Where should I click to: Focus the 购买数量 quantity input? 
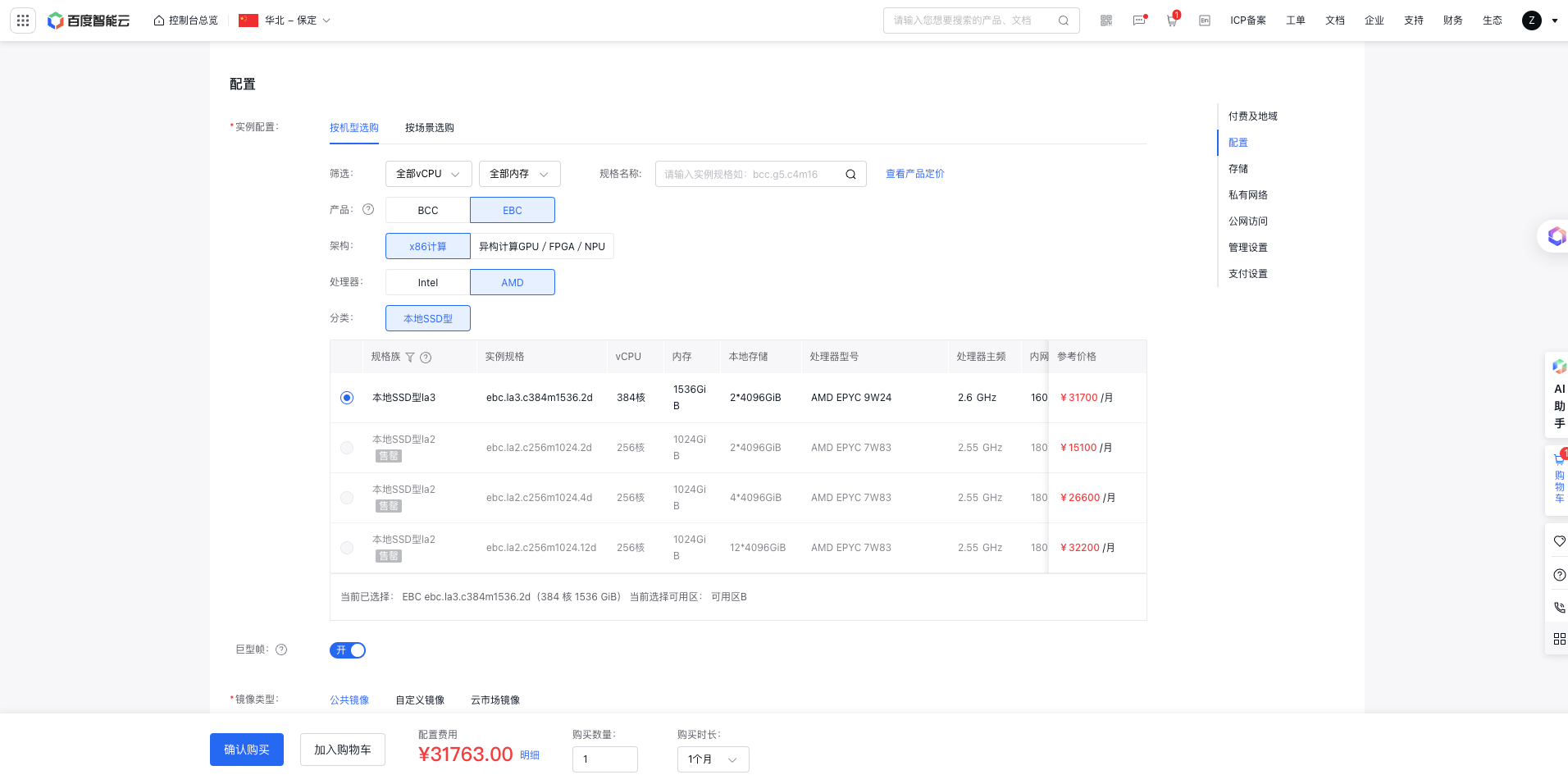(605, 759)
